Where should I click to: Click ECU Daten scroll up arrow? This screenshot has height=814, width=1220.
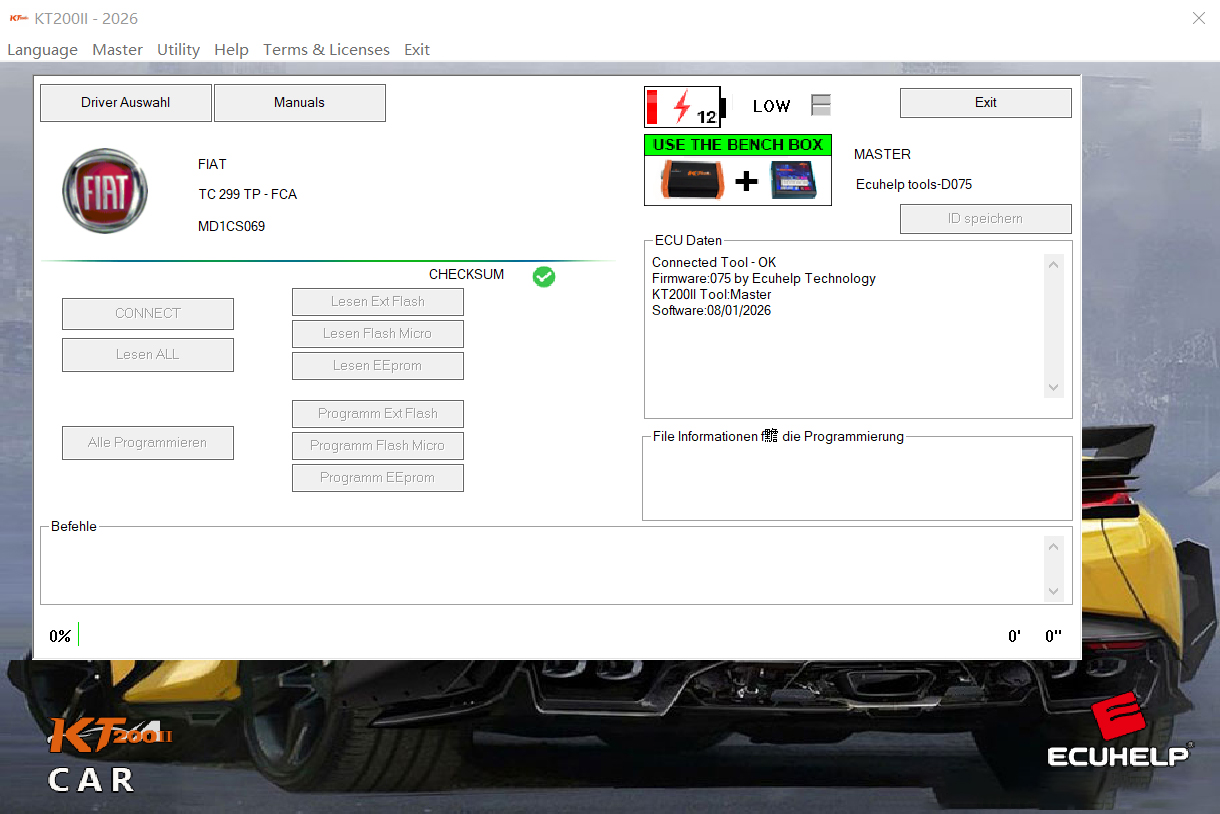[1053, 264]
